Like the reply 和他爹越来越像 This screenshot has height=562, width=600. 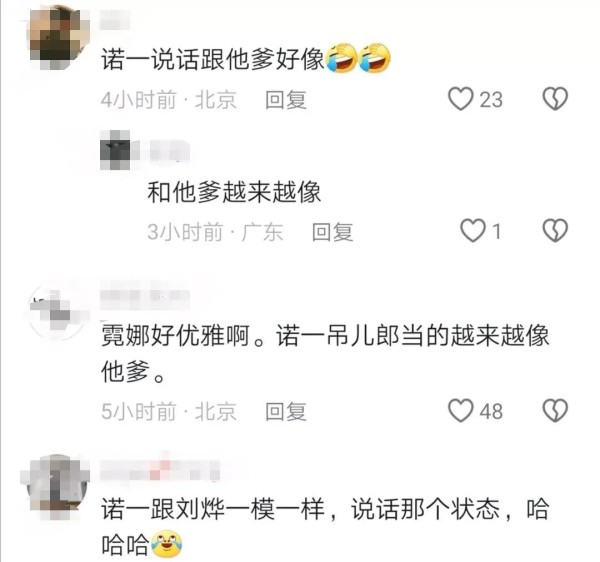coord(473,230)
